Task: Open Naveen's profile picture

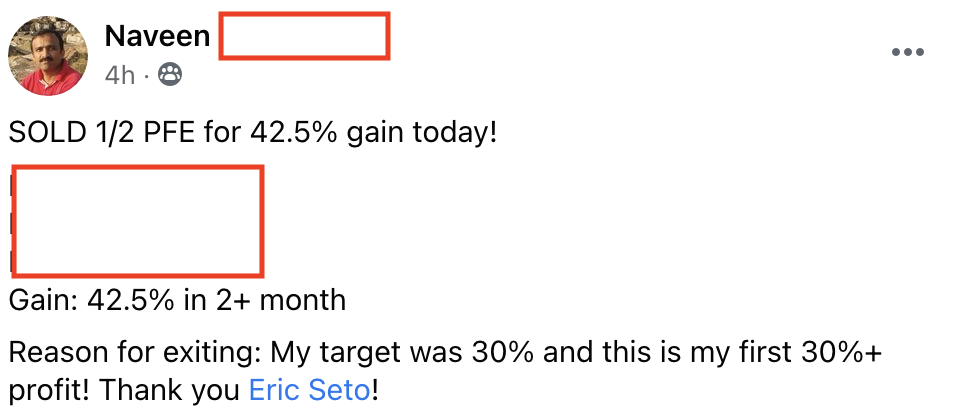Action: 48,55
